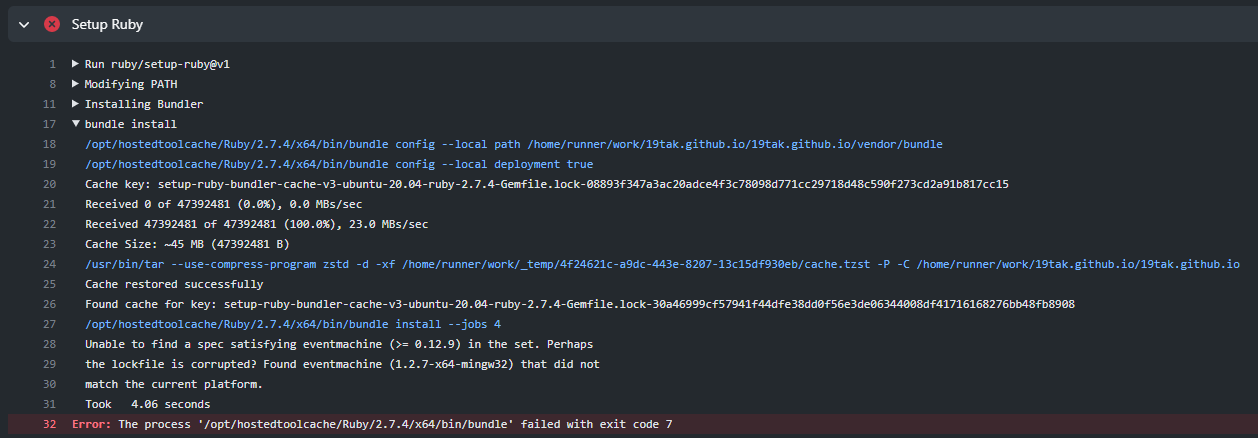
Task: Expand the Modifying PATH group
Action: tap(76, 84)
